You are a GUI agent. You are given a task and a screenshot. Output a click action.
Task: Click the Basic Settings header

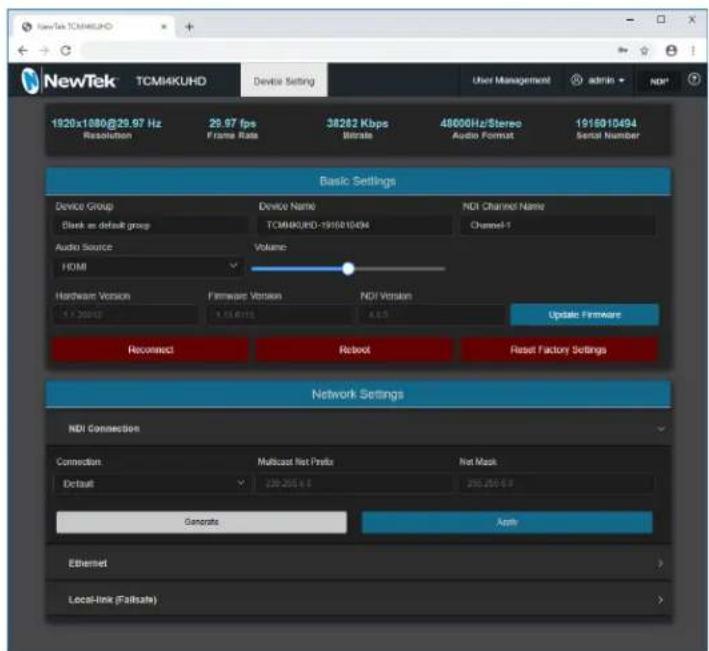[x=358, y=181]
